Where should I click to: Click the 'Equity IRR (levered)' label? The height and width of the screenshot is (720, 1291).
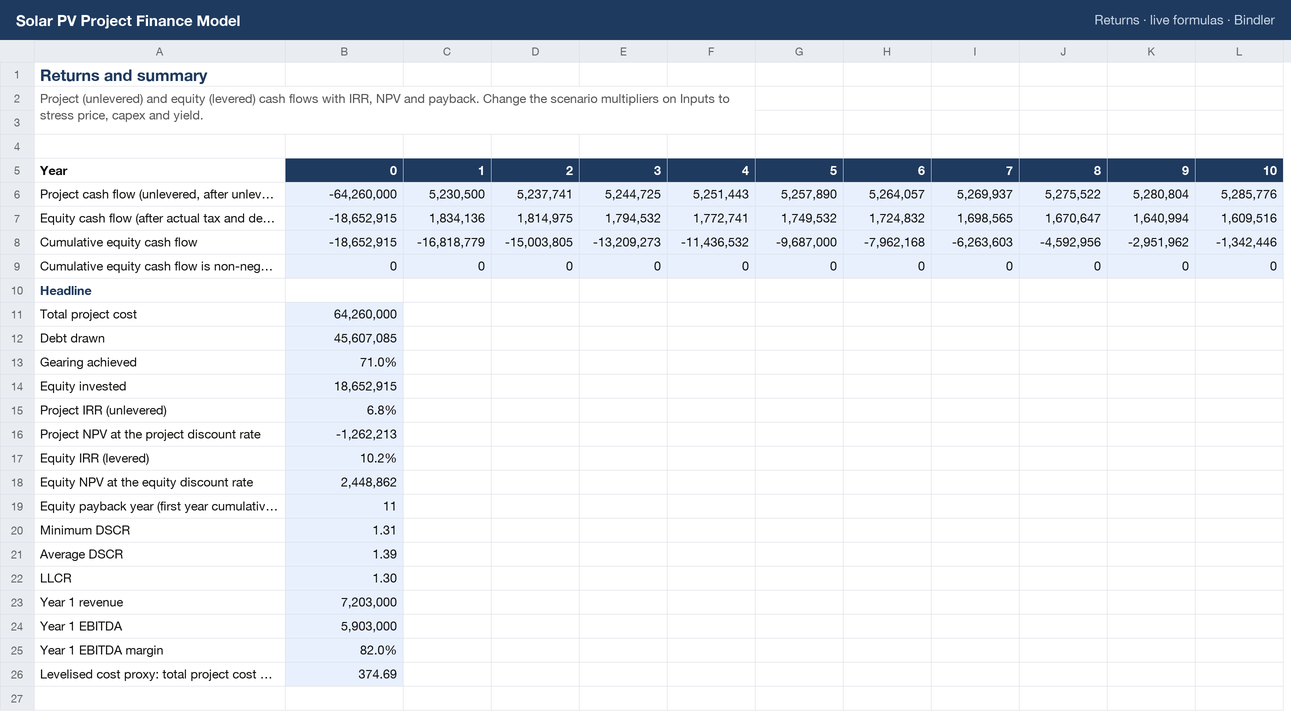pos(160,458)
